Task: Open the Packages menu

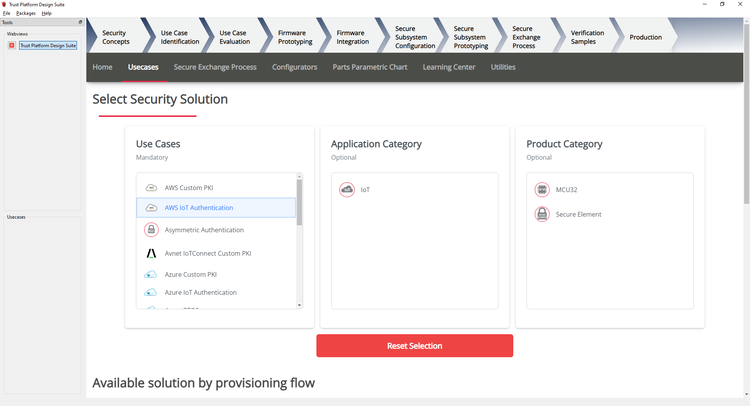Action: [x=26, y=13]
